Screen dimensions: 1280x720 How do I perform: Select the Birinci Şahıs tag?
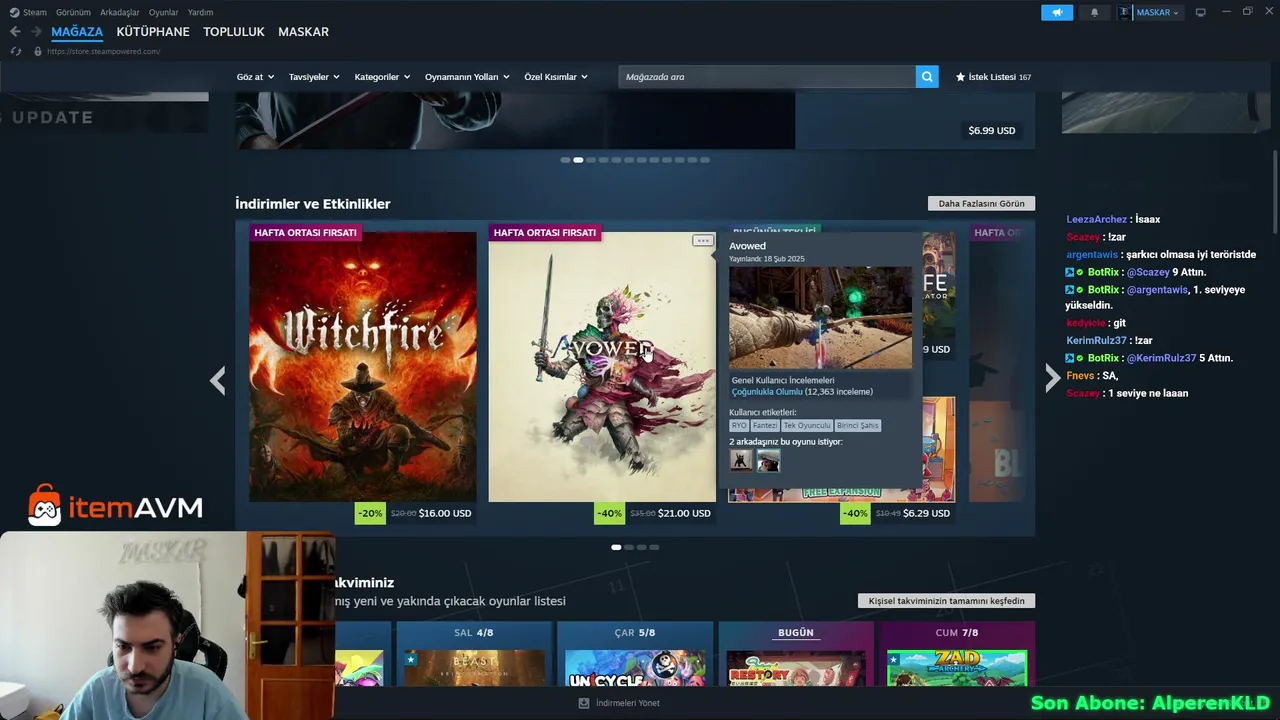point(858,426)
